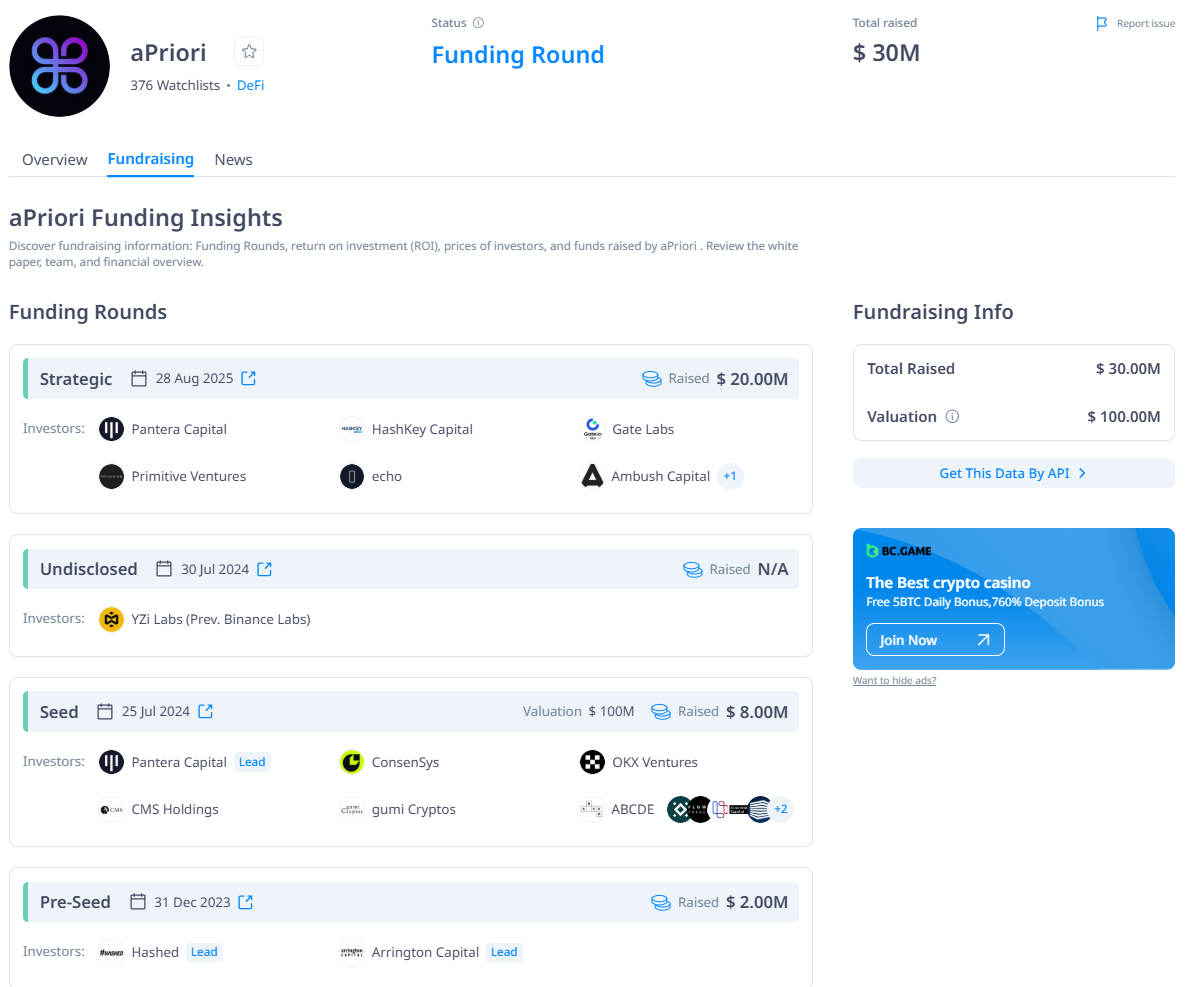Switch to the Overview tab
This screenshot has height=987, width=1199.
point(55,160)
